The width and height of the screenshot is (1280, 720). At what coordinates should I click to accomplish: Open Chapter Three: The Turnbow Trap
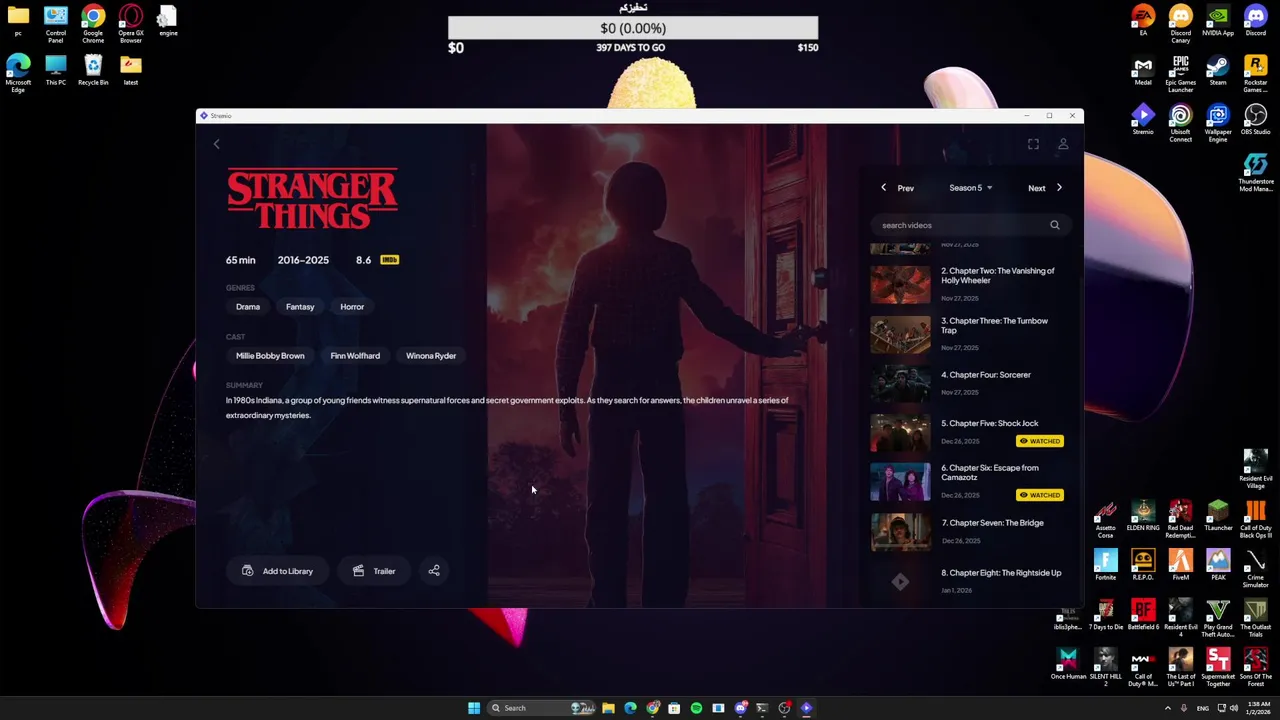(x=969, y=334)
